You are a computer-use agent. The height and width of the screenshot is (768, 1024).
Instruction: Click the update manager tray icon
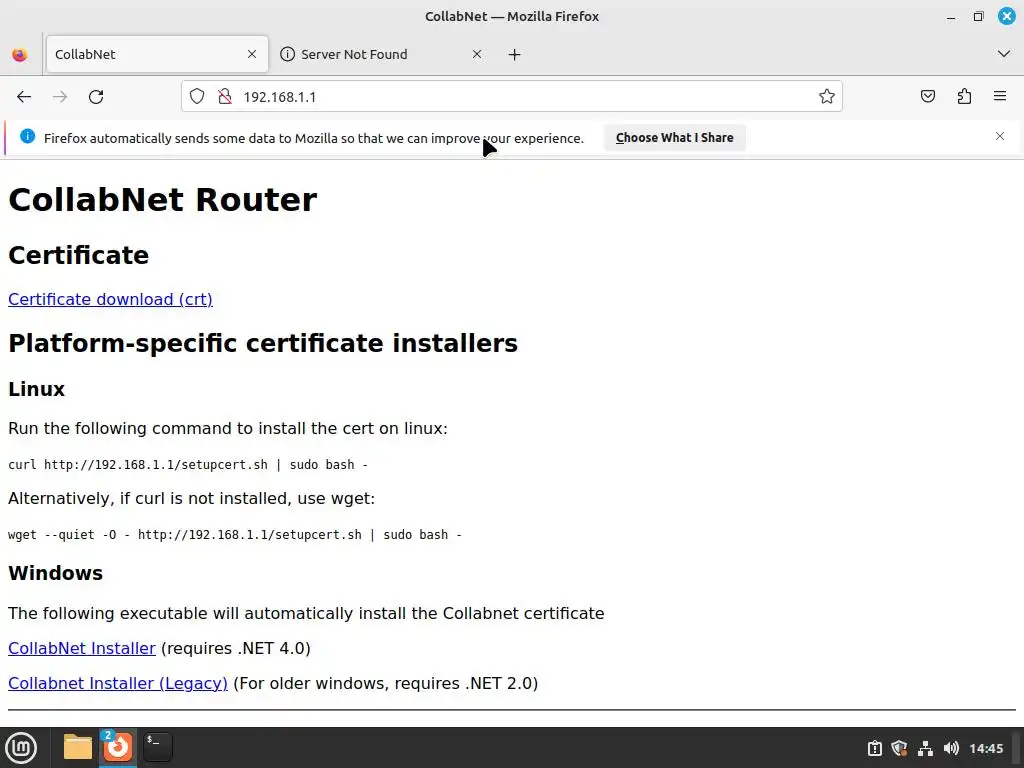tap(874, 748)
